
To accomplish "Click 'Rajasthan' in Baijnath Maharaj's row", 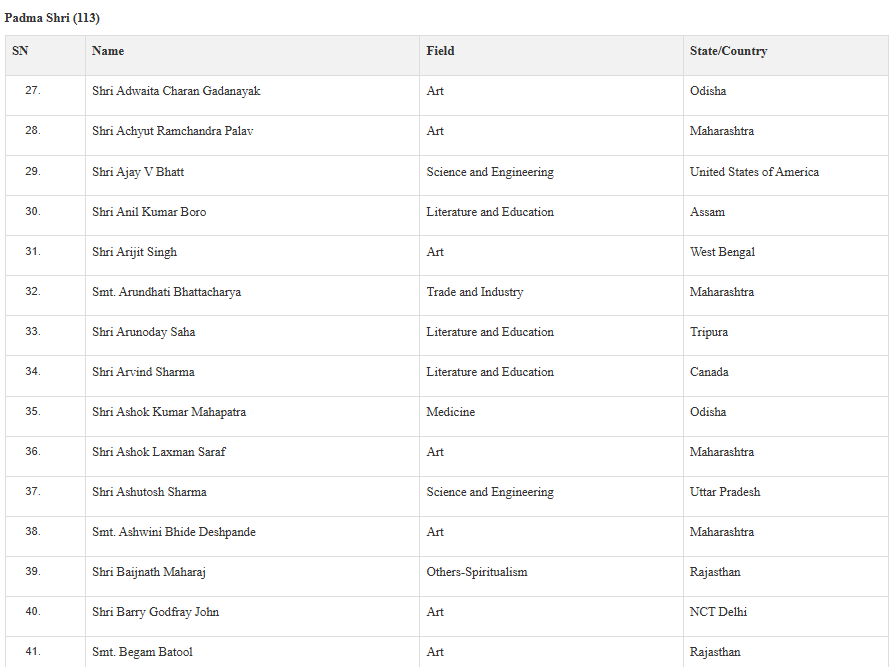I will coord(715,572).
